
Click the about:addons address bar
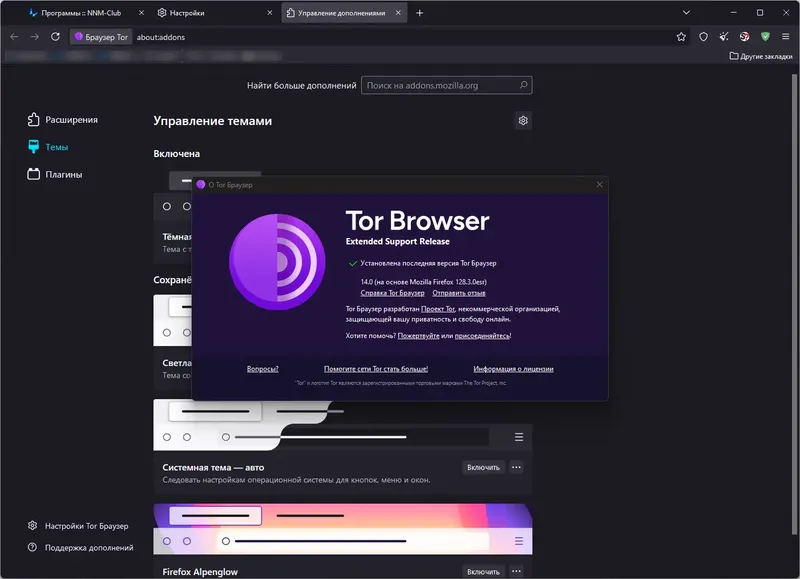(x=402, y=37)
